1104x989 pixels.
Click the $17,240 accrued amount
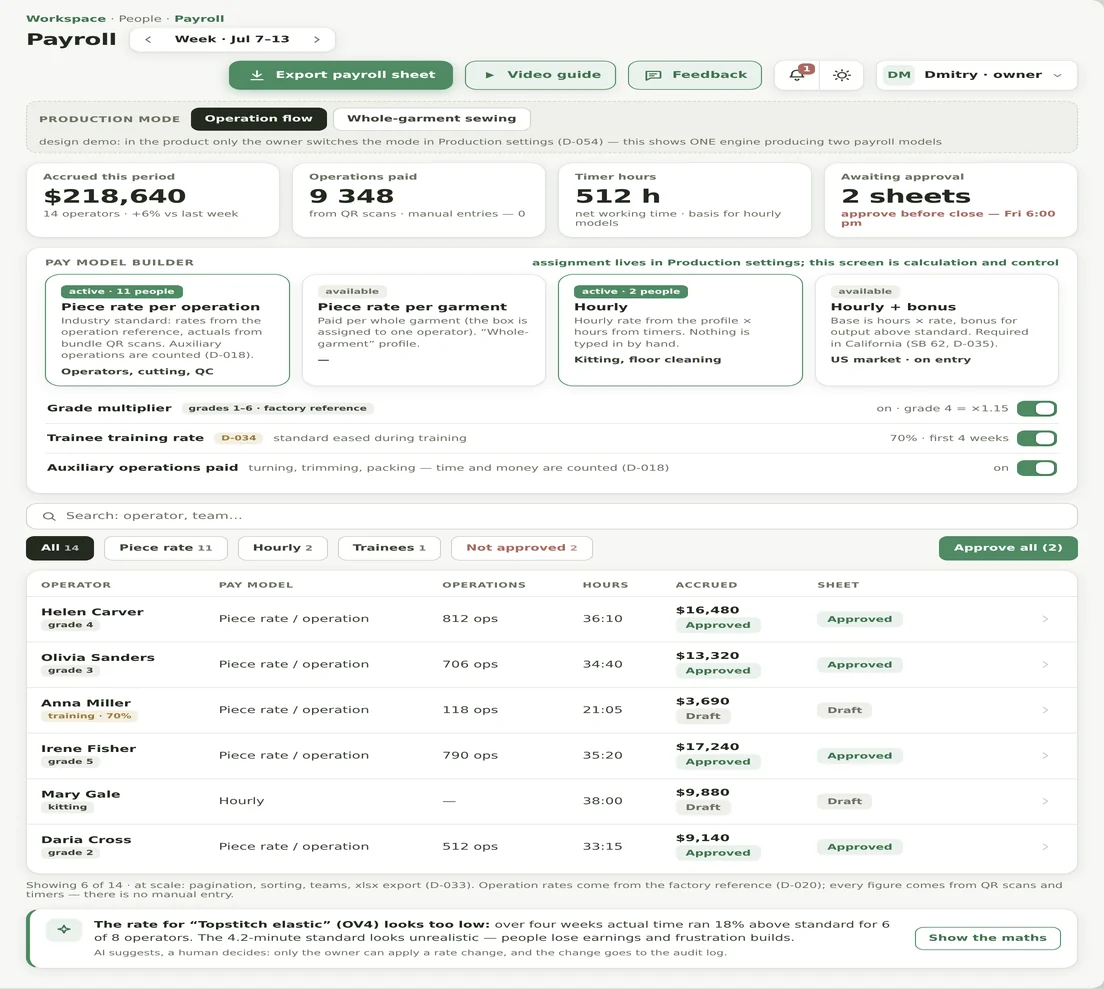pyautogui.click(x=708, y=747)
